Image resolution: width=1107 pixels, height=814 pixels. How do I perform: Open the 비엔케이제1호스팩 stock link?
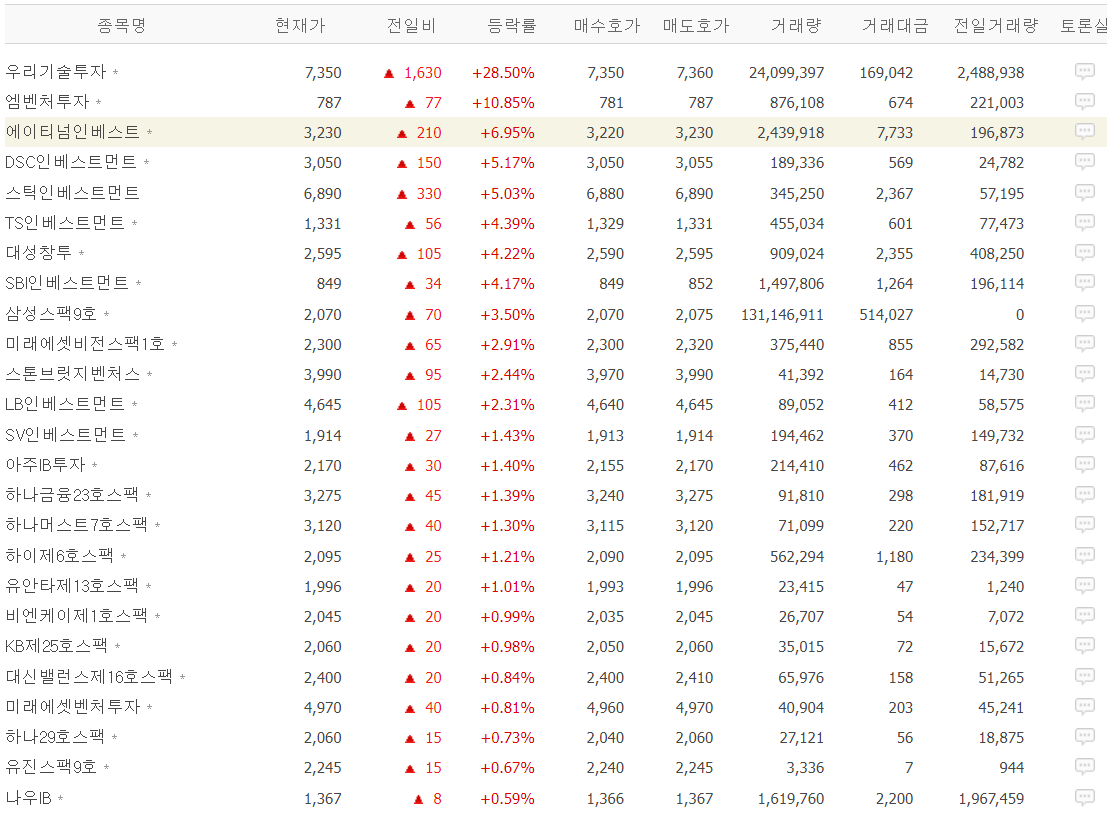pos(76,616)
